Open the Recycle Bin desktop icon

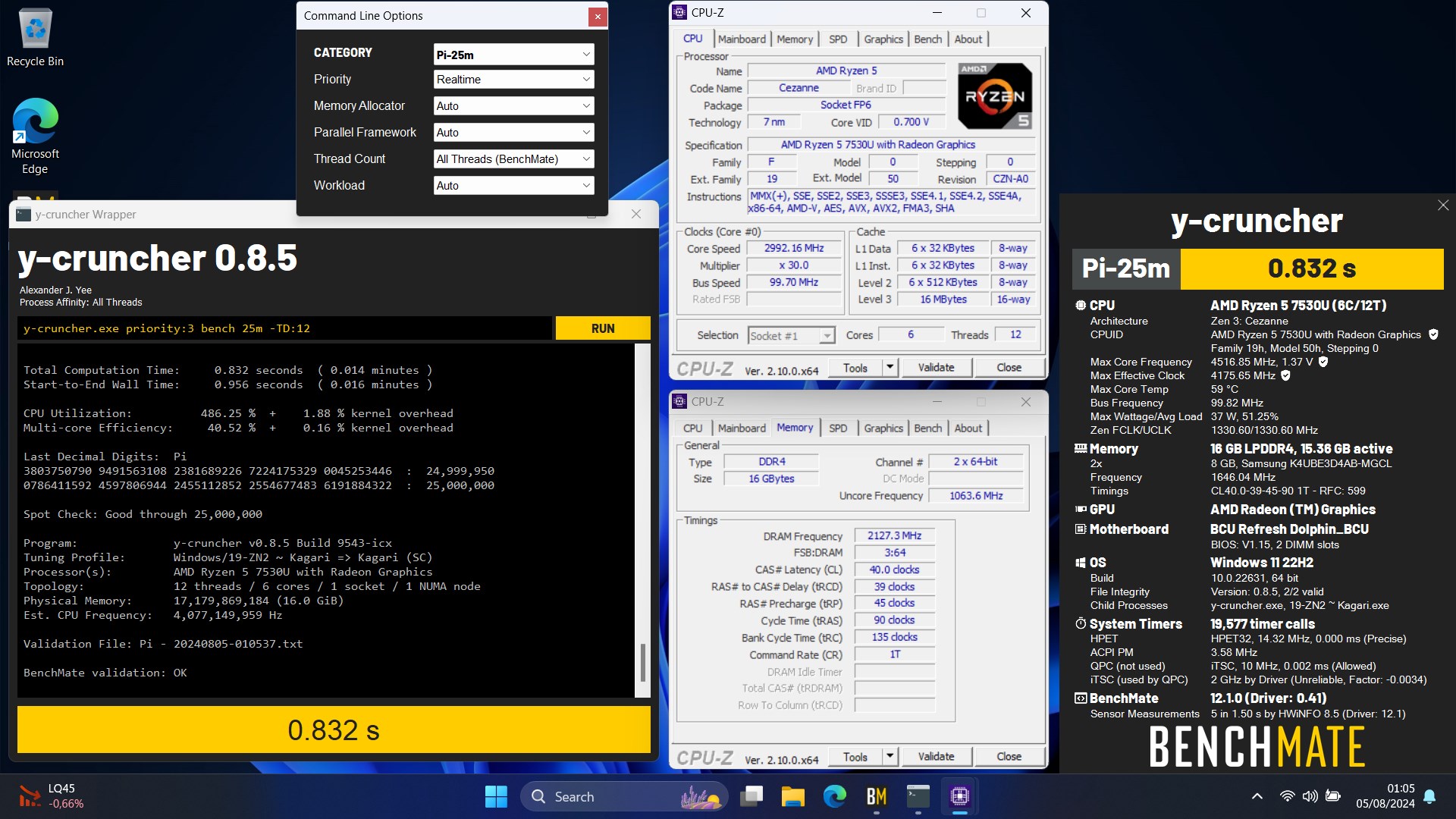pyautogui.click(x=35, y=38)
